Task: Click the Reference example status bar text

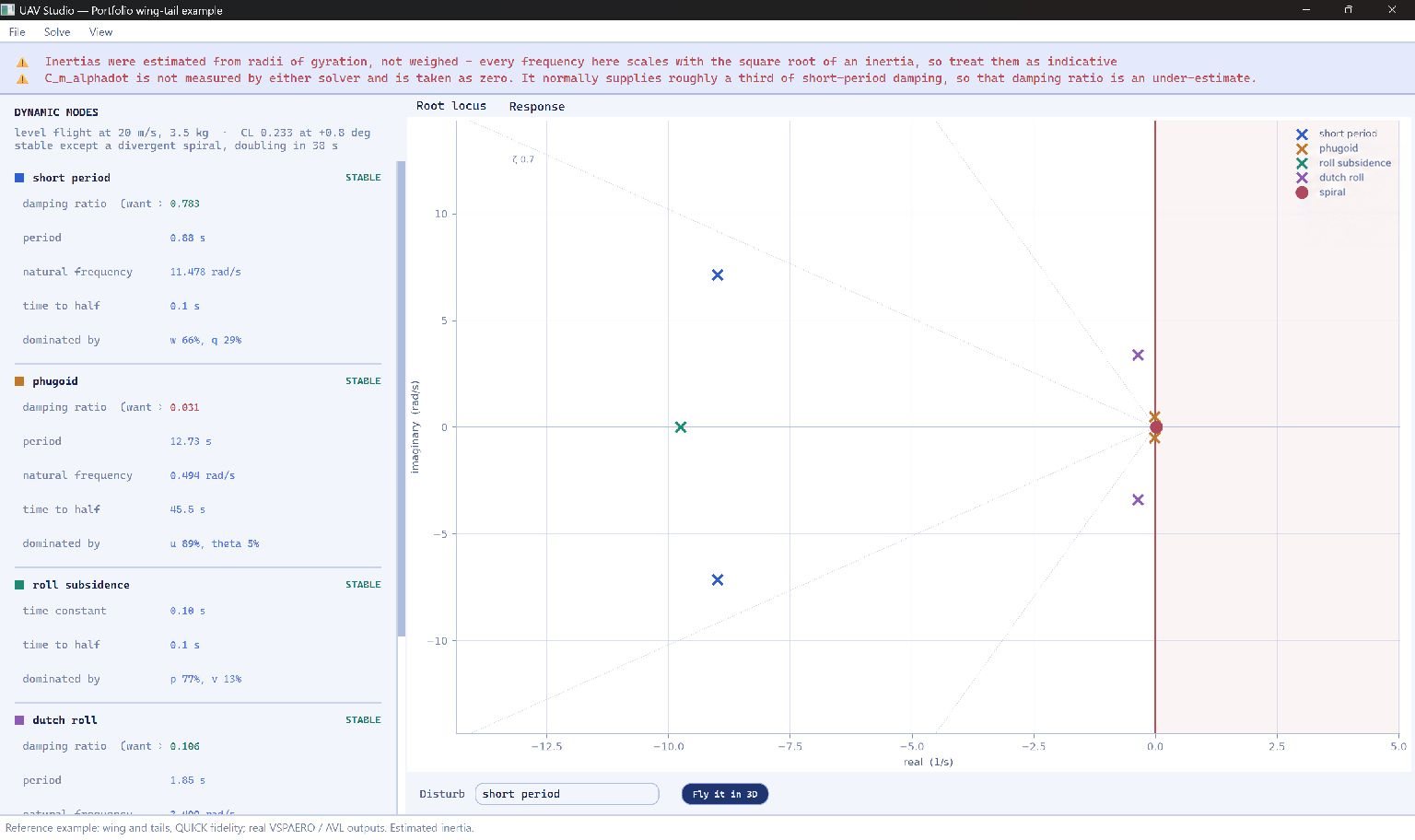Action: coord(240,828)
